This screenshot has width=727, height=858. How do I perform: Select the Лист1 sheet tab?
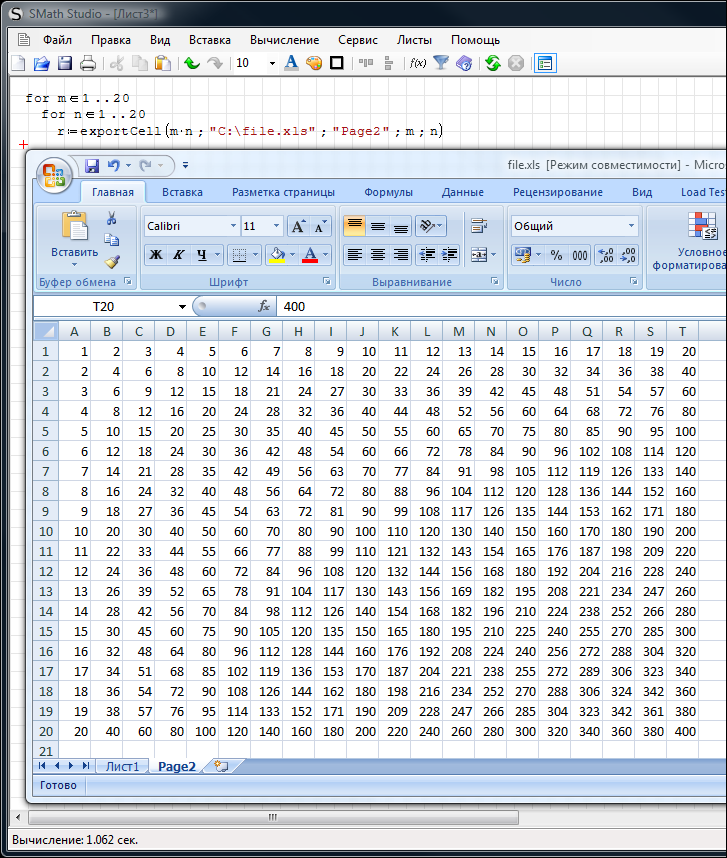pyautogui.click(x=122, y=766)
